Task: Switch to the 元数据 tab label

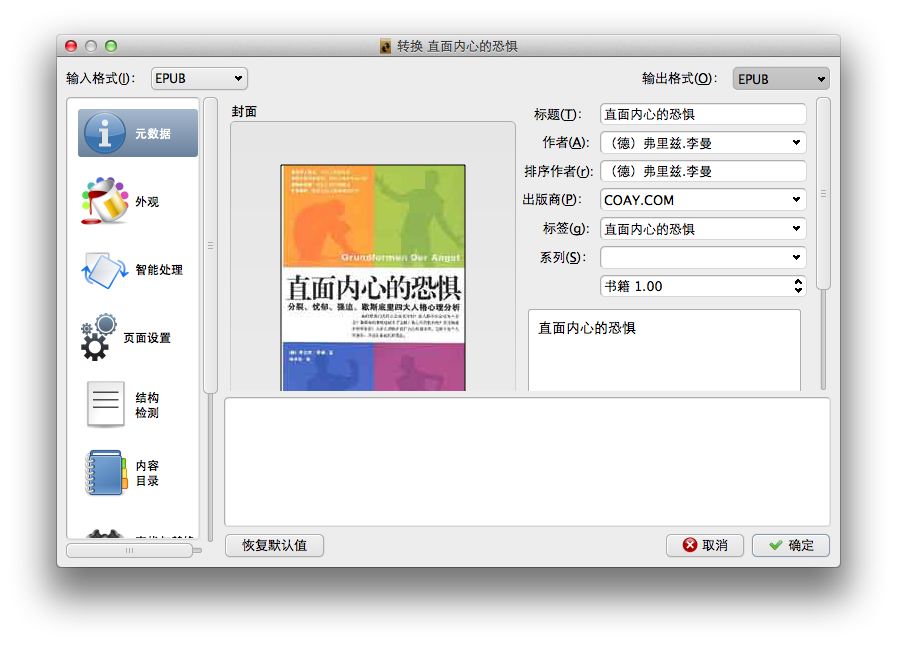Action: click(153, 133)
